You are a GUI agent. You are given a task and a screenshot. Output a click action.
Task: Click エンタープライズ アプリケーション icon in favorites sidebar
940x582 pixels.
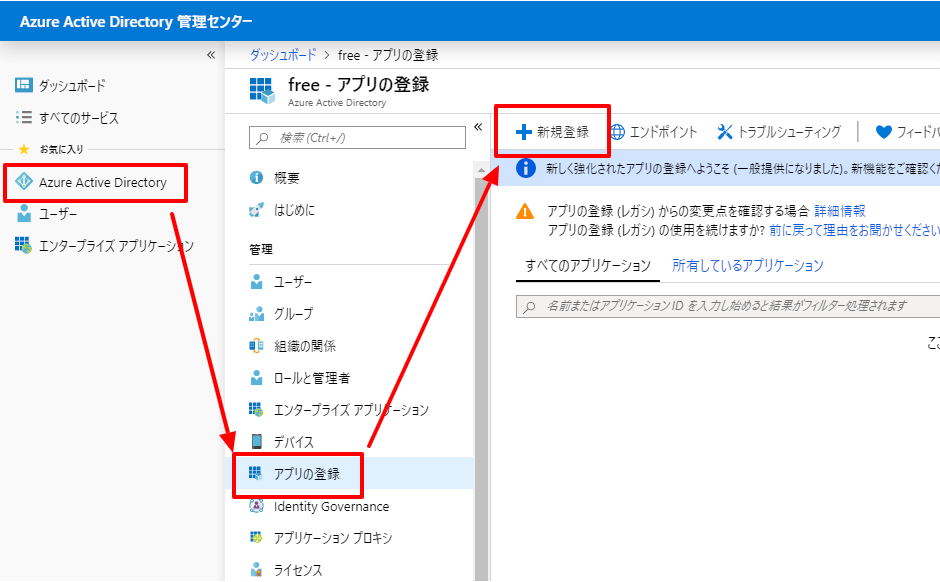(x=23, y=245)
